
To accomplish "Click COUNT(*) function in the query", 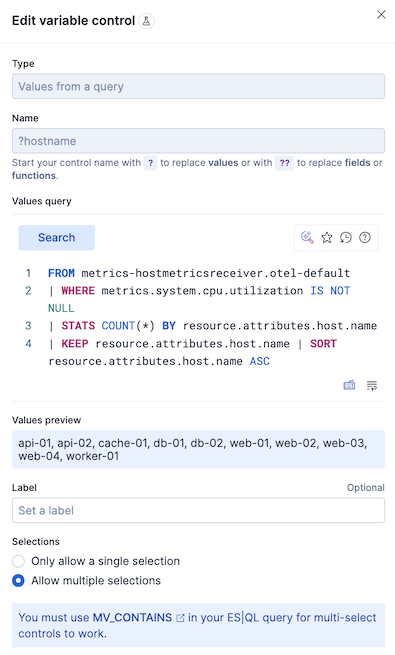I will point(128,326).
